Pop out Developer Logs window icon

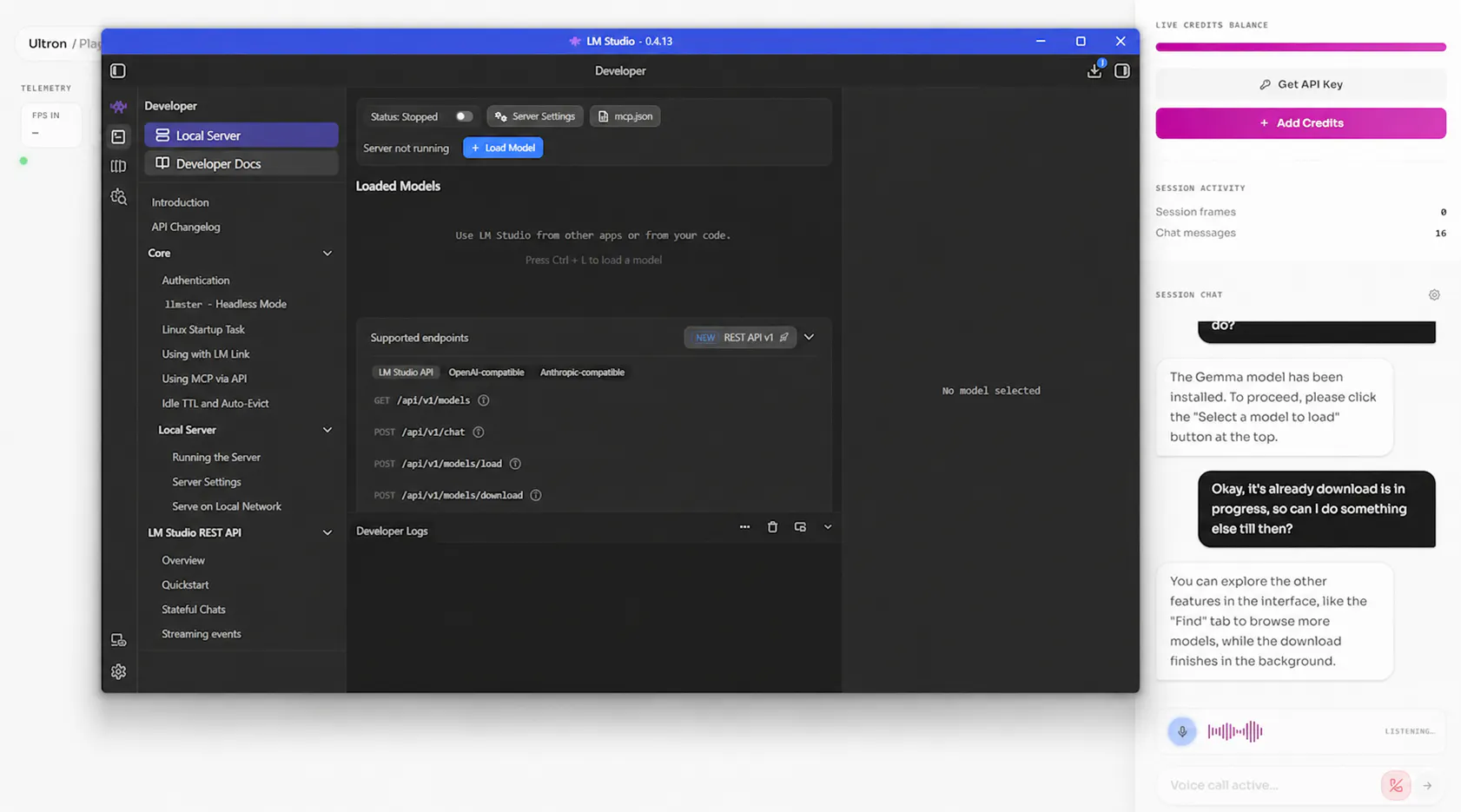[800, 527]
